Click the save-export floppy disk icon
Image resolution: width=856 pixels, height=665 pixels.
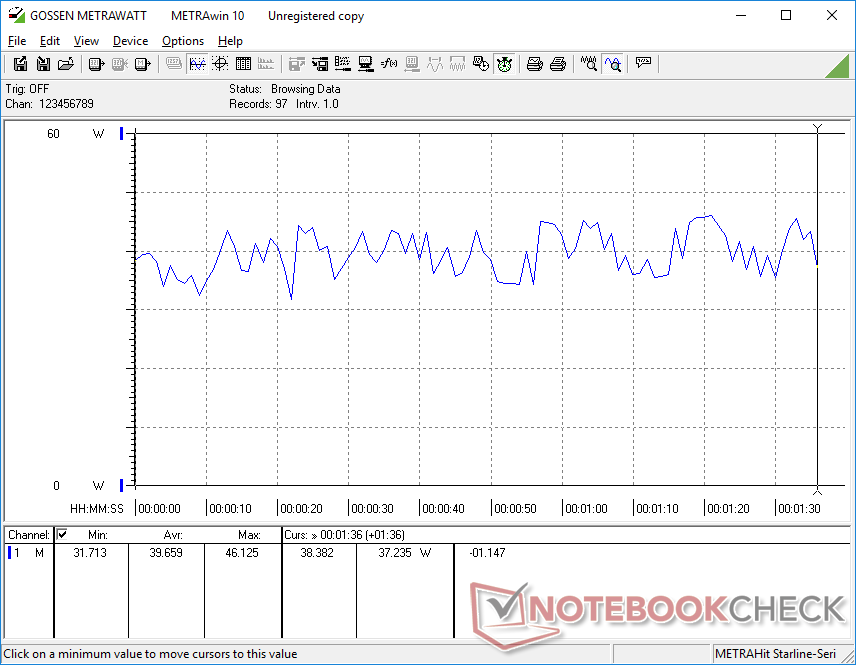pos(20,64)
